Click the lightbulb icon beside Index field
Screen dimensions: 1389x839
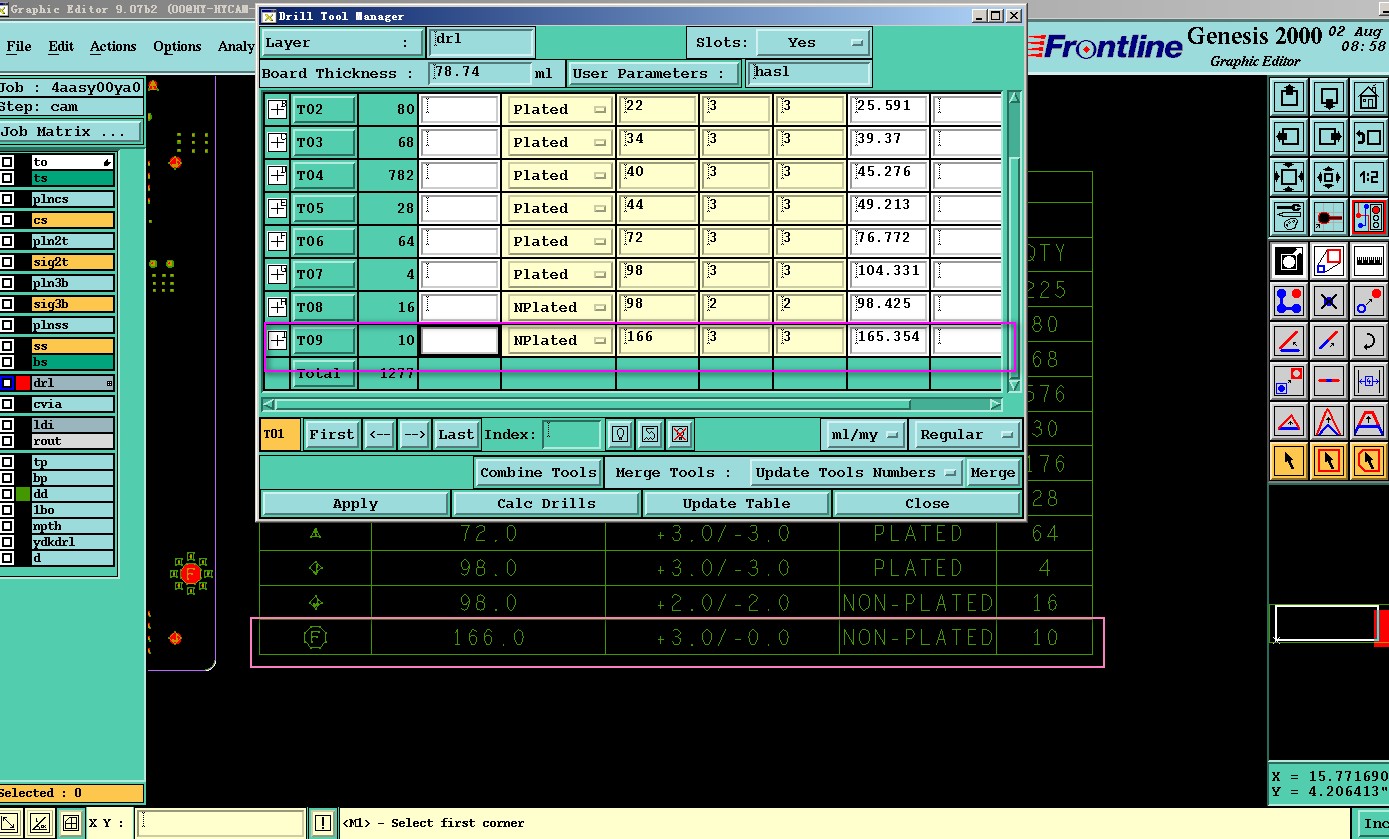click(621, 434)
